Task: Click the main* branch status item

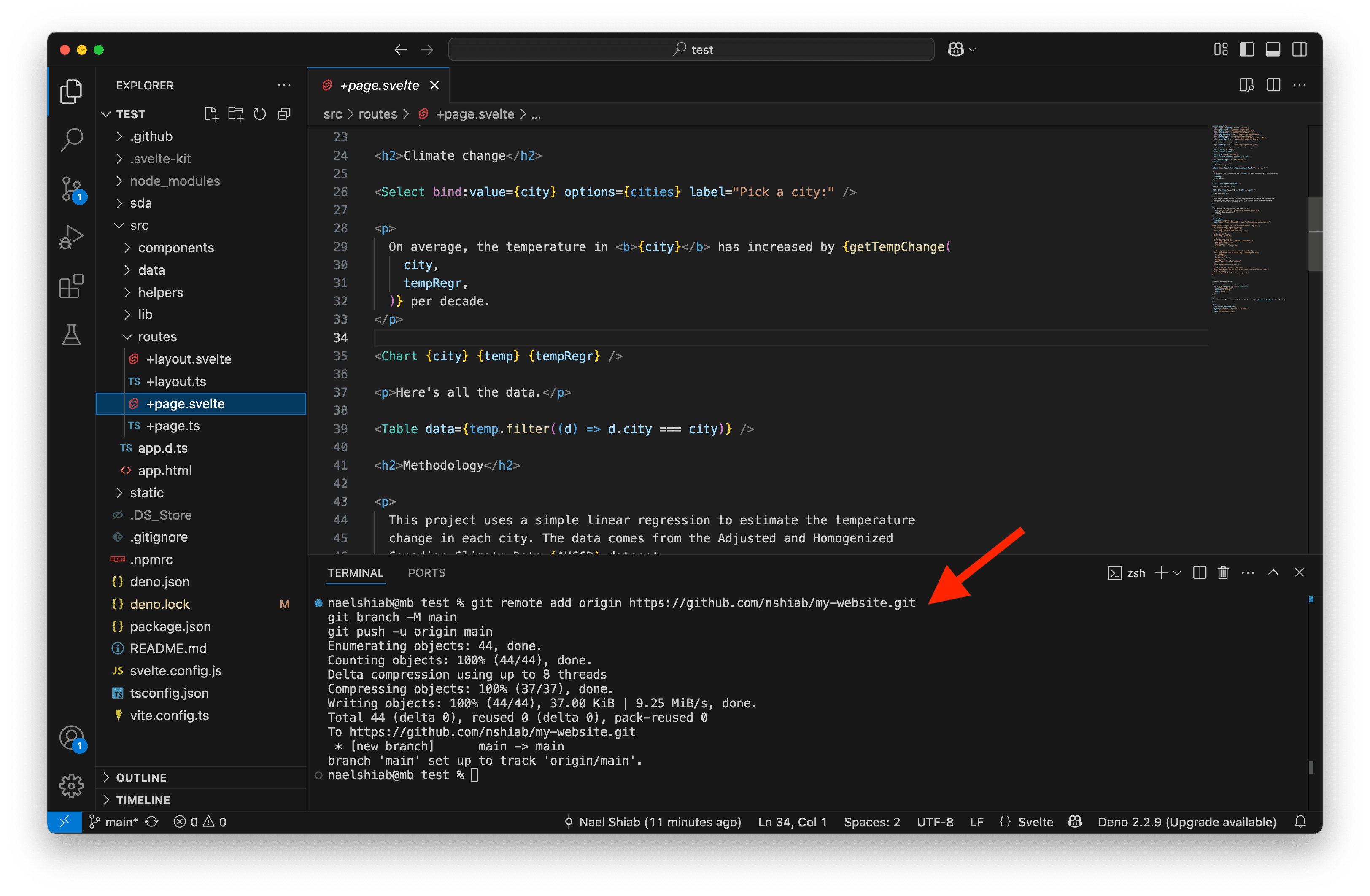Action: (113, 822)
